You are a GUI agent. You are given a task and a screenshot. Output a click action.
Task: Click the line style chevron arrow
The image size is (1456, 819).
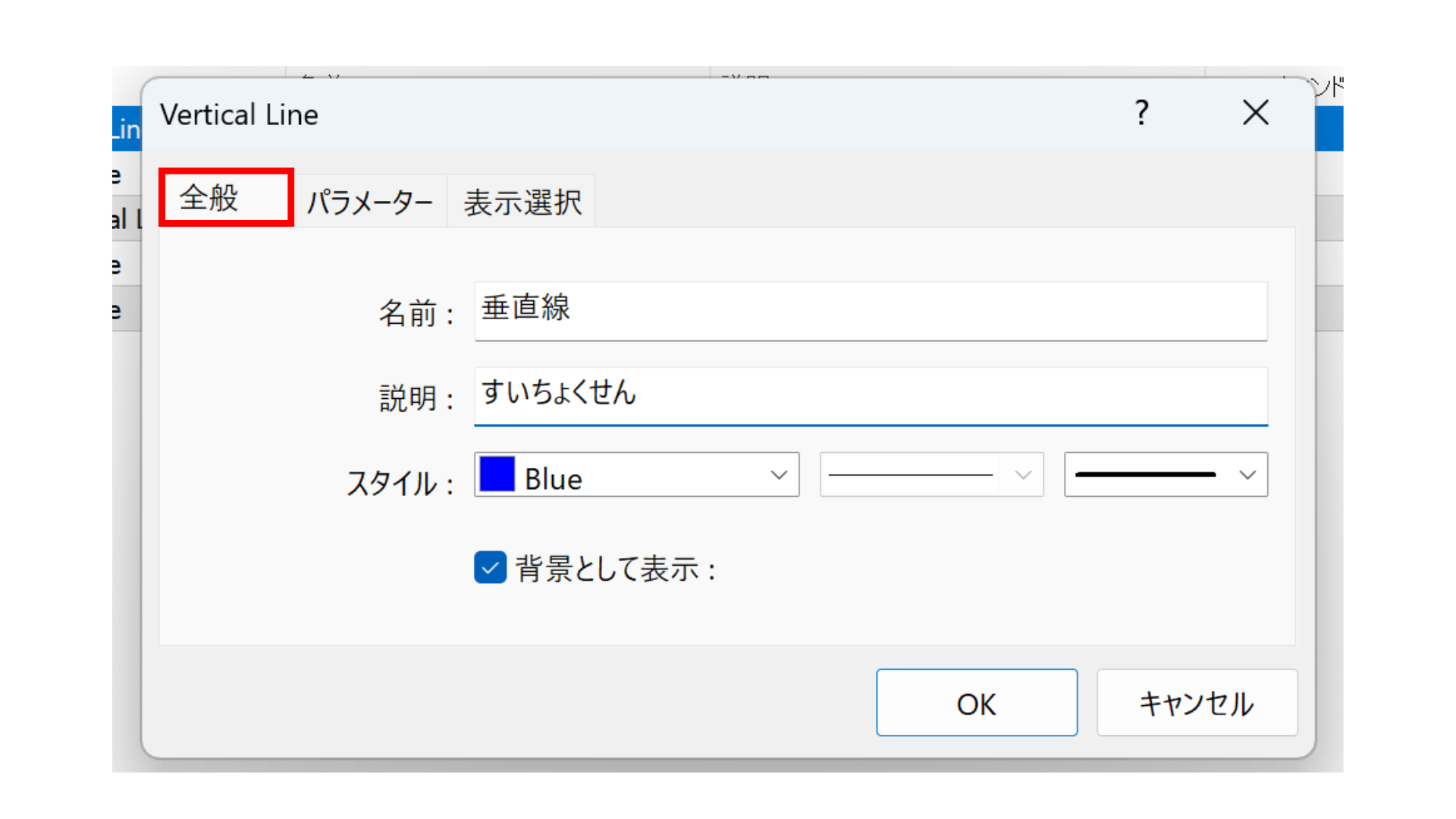1025,475
